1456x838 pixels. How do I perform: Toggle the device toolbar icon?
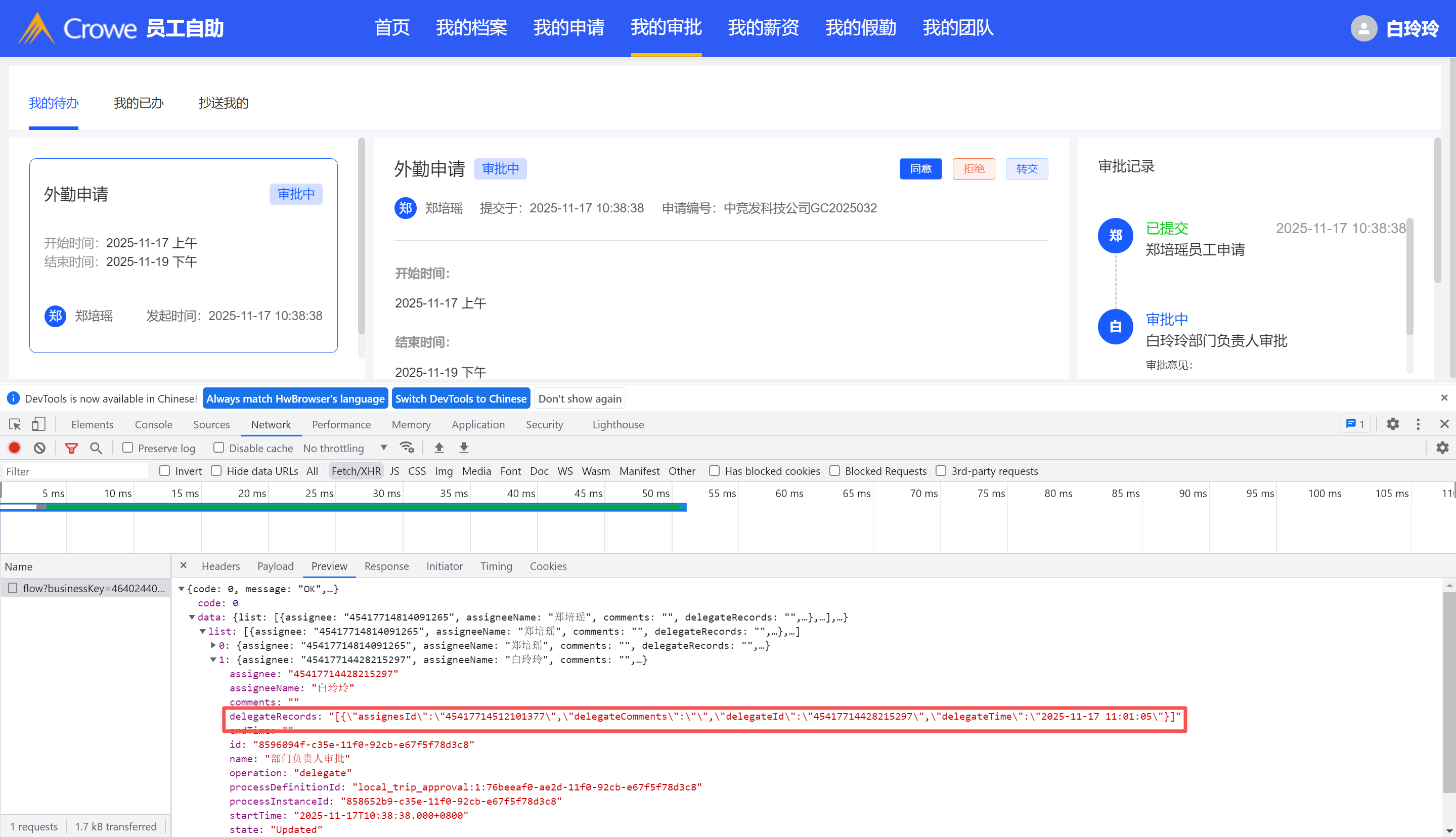click(x=38, y=424)
